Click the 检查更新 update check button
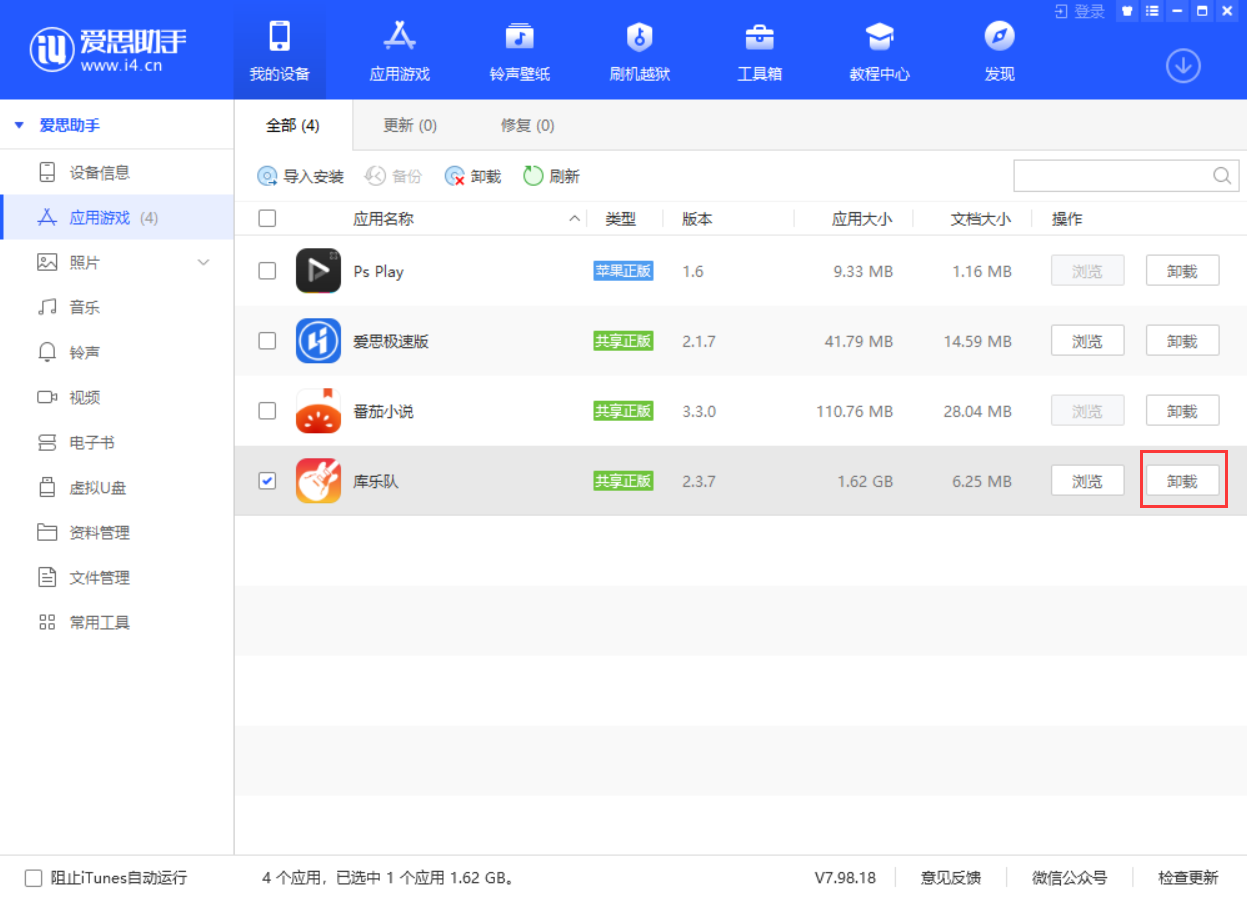Image resolution: width=1247 pixels, height=898 pixels. point(1188,877)
